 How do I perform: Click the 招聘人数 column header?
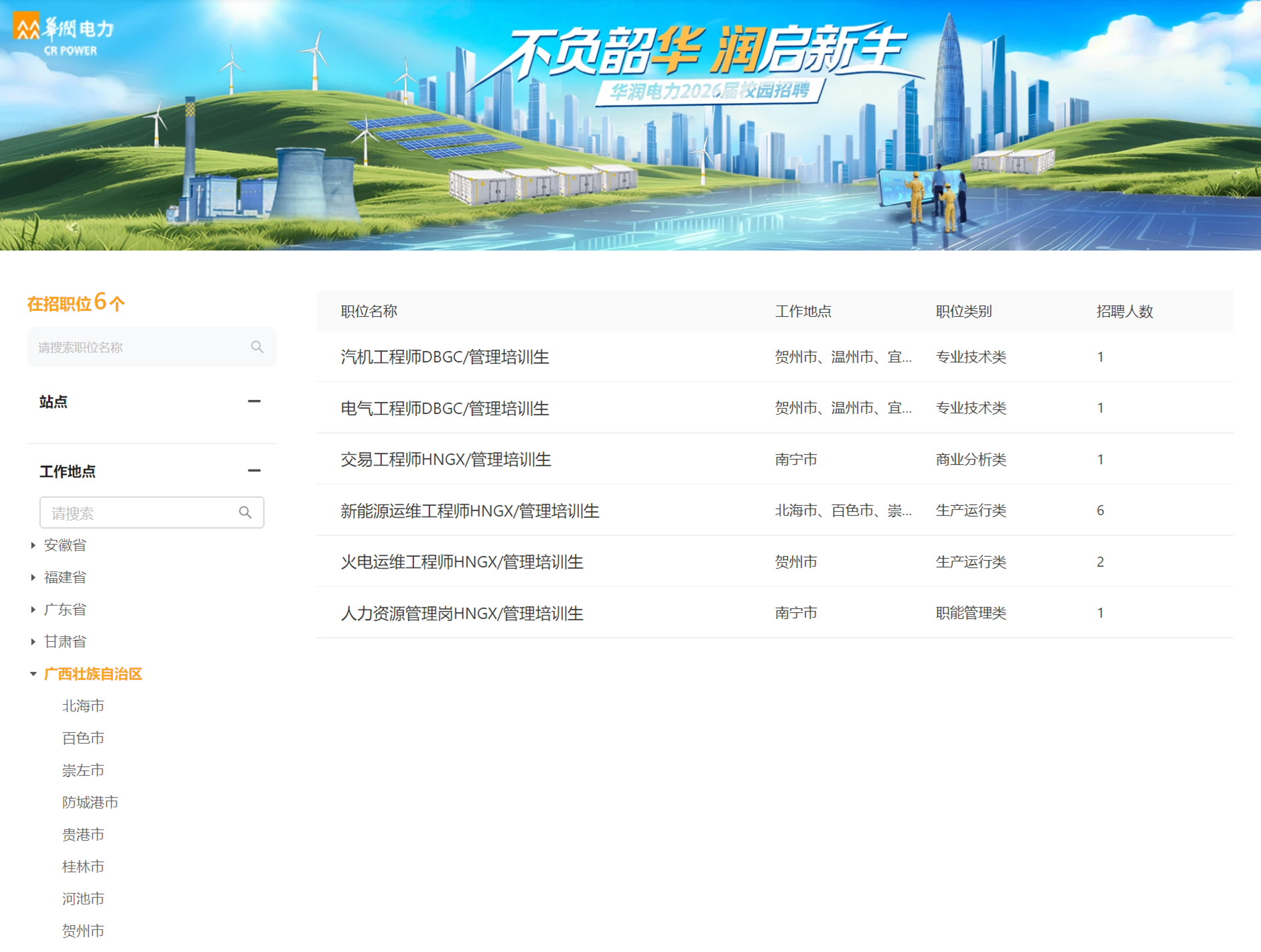tap(1125, 312)
